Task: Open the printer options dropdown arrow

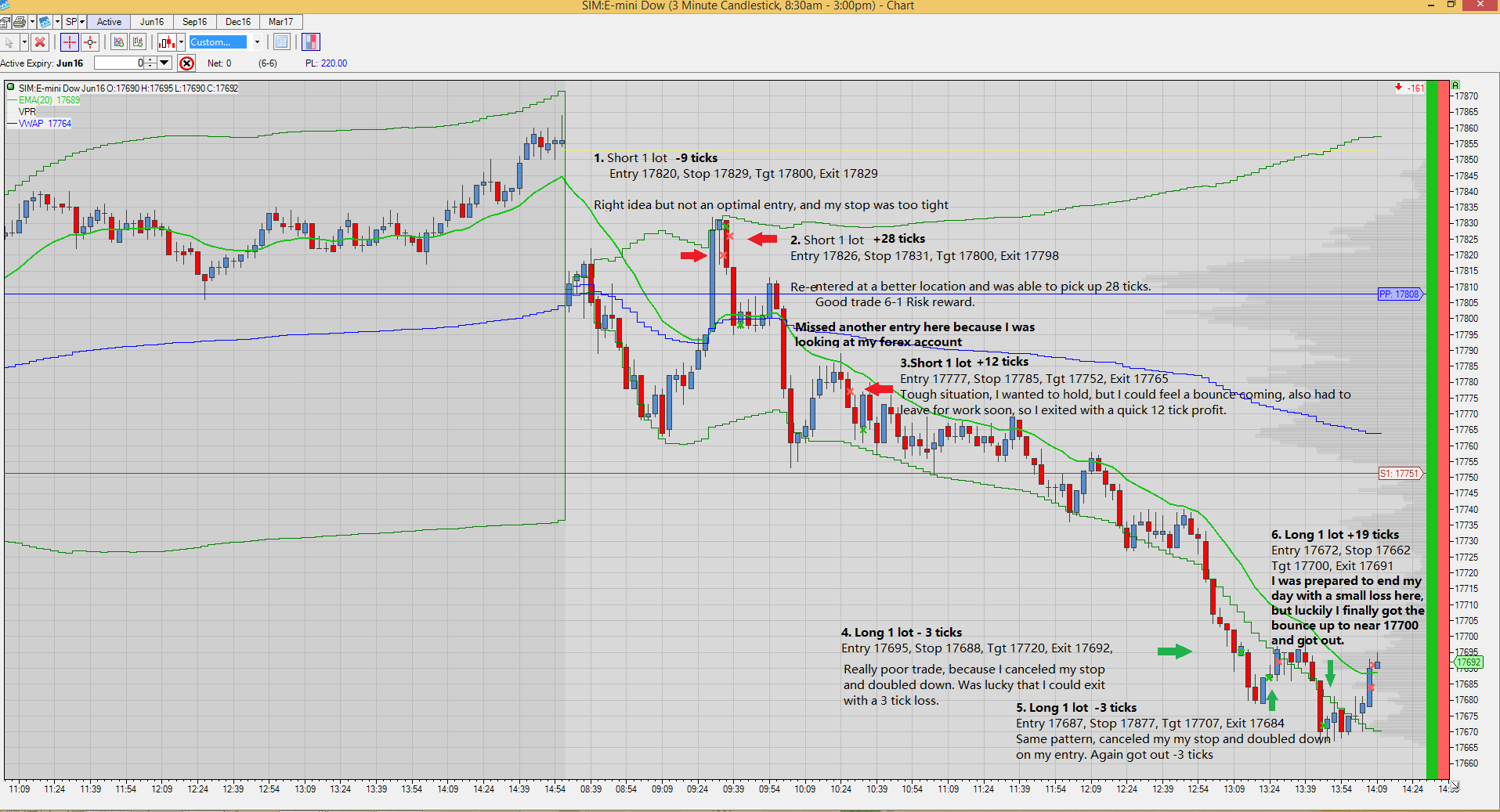Action: click(32, 22)
